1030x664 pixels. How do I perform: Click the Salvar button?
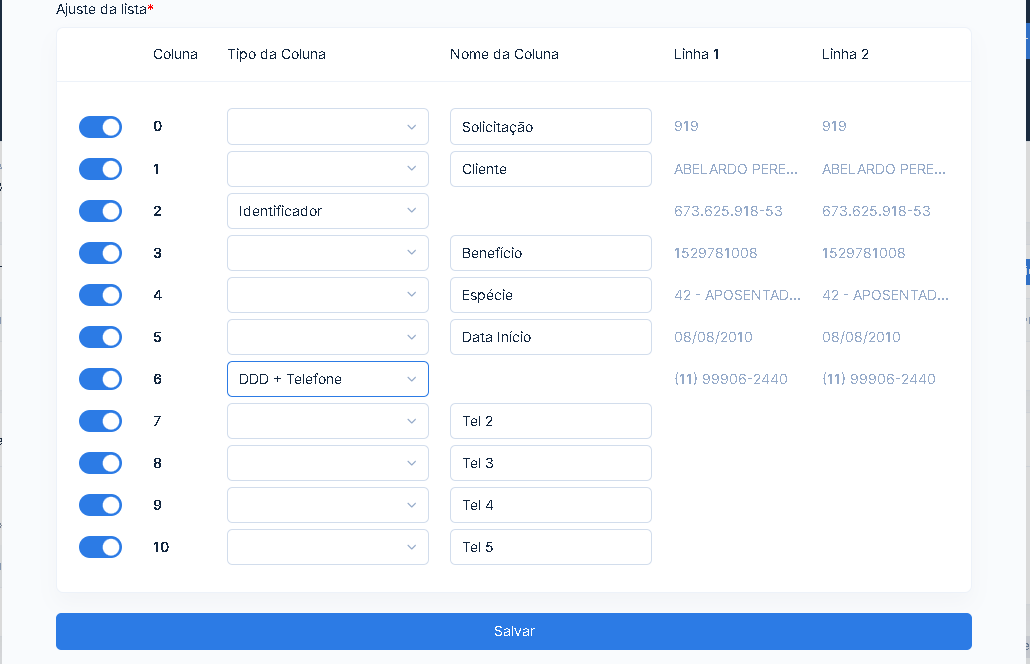point(514,631)
